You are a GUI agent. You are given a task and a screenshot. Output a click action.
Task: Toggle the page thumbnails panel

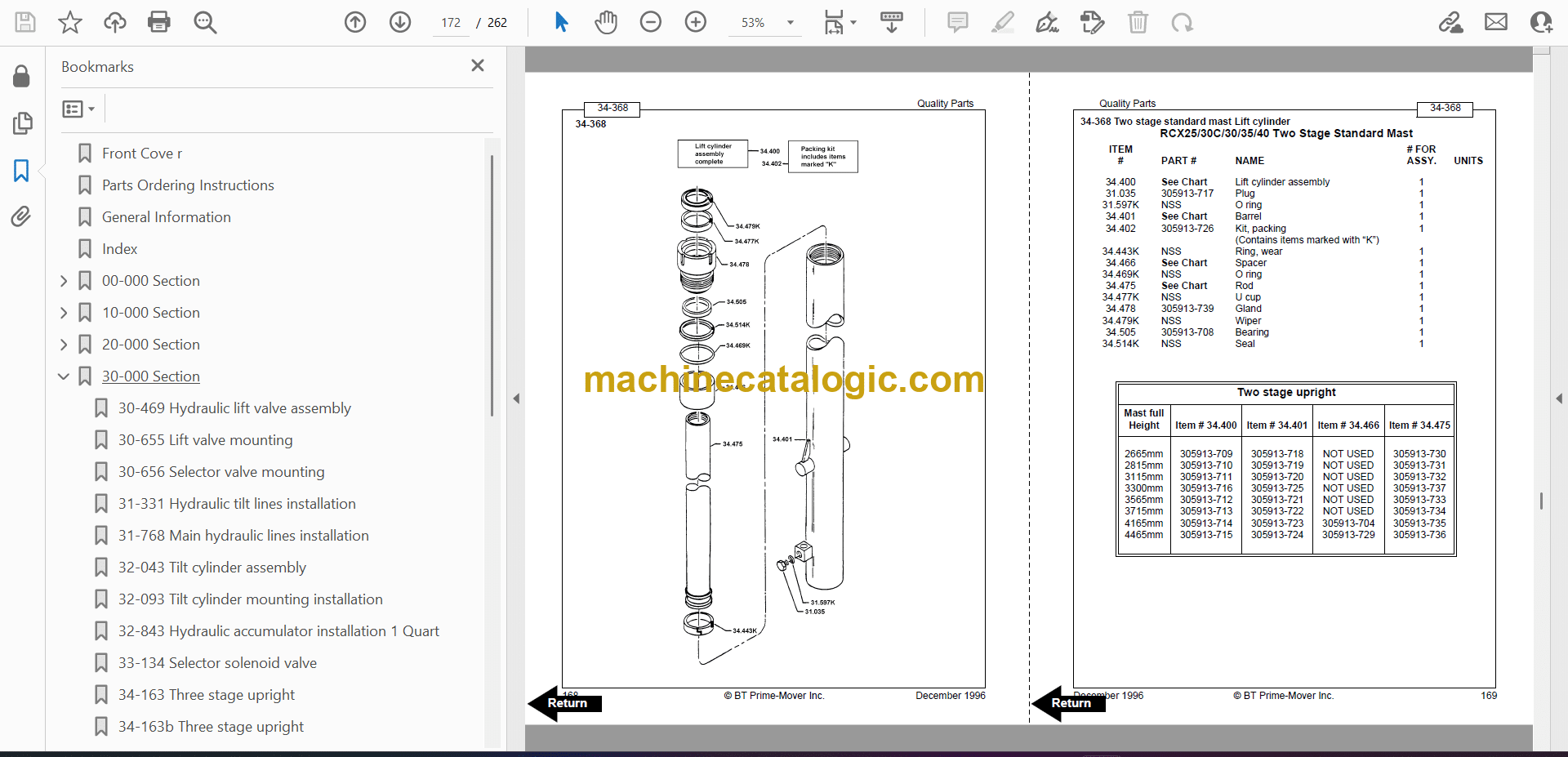(x=22, y=123)
